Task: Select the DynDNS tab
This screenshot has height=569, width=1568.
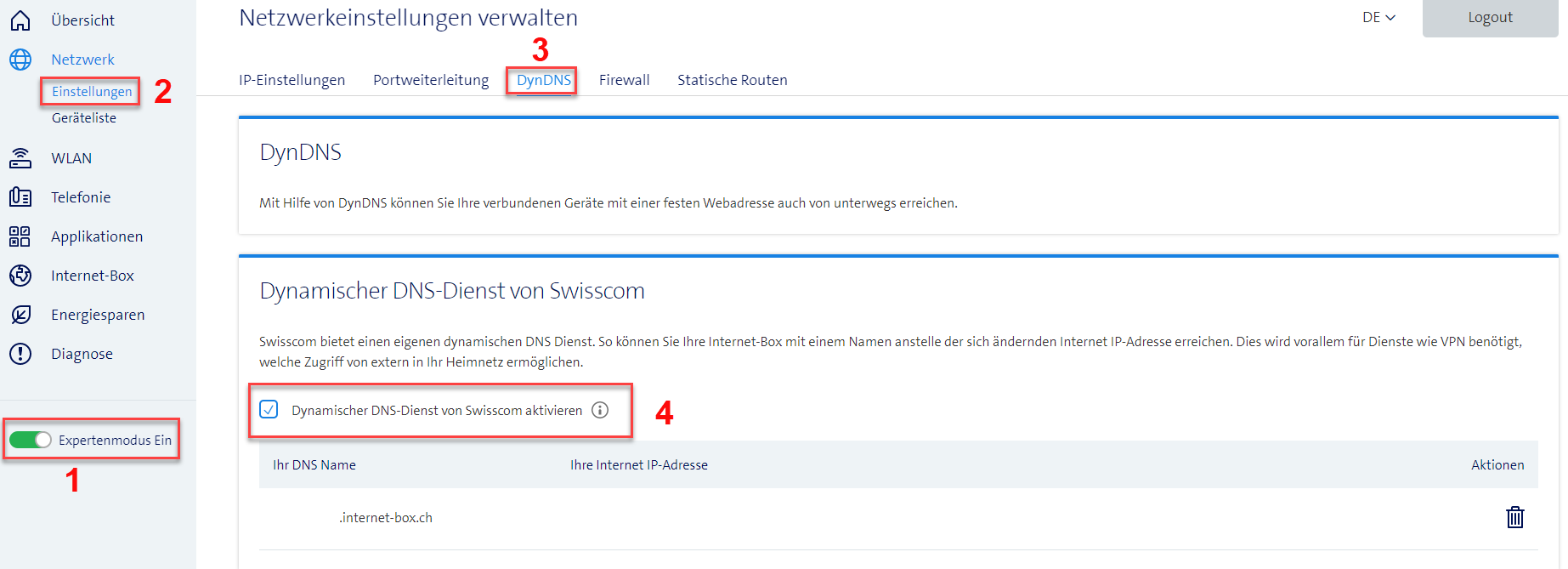Action: [544, 80]
